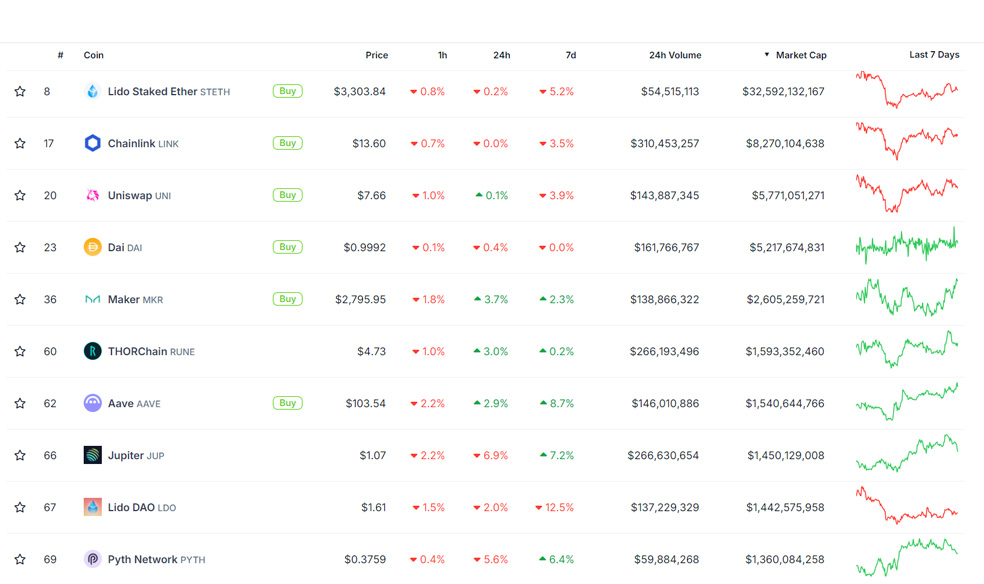Buy Lido Staked Ether

pos(287,91)
